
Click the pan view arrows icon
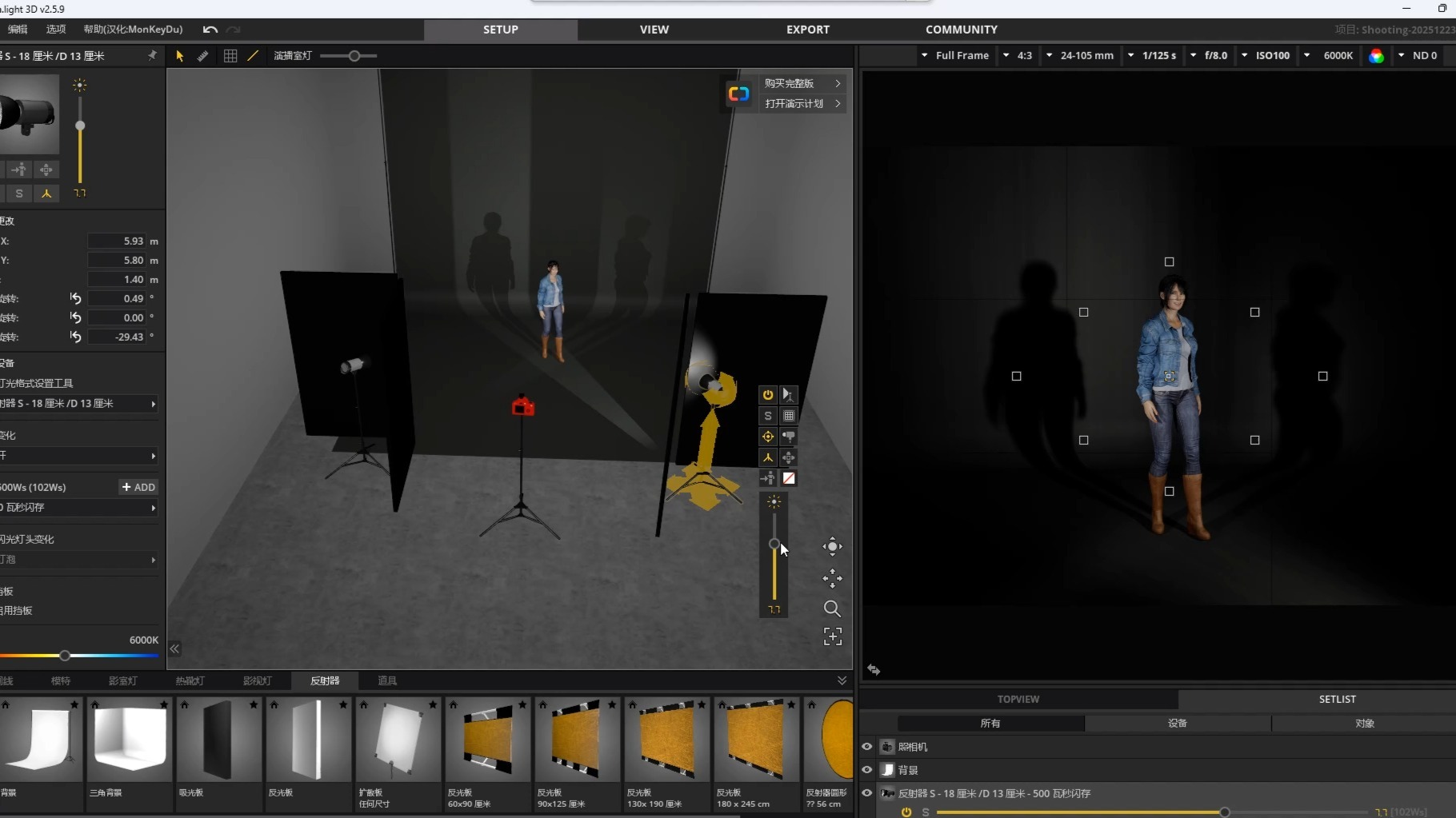(832, 578)
